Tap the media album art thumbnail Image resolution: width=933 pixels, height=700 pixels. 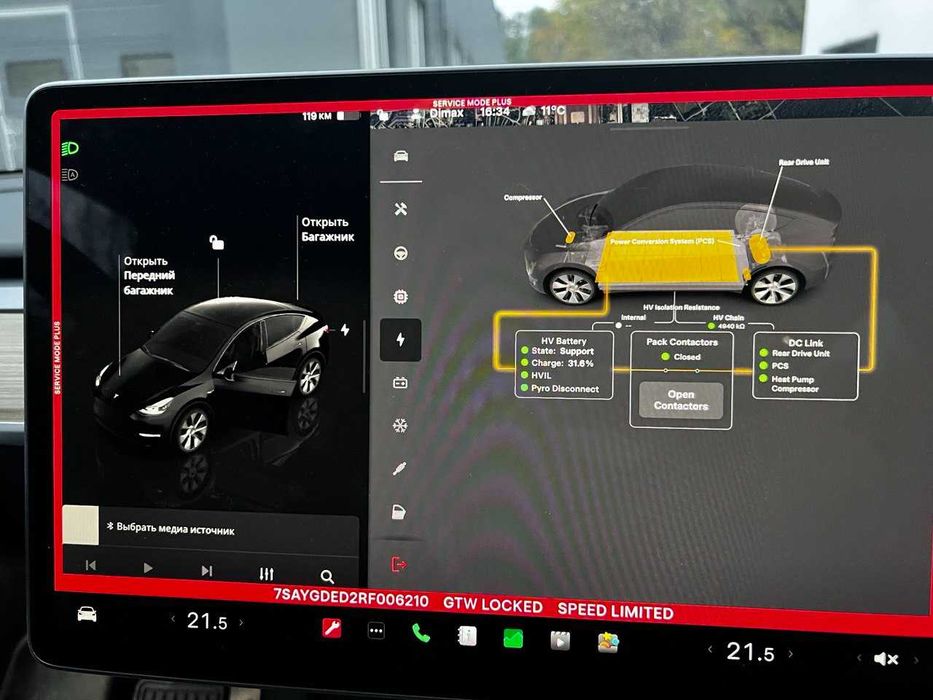(x=80, y=525)
